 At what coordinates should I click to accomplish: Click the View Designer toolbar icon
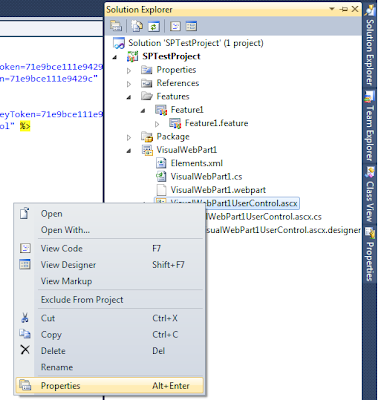191,26
